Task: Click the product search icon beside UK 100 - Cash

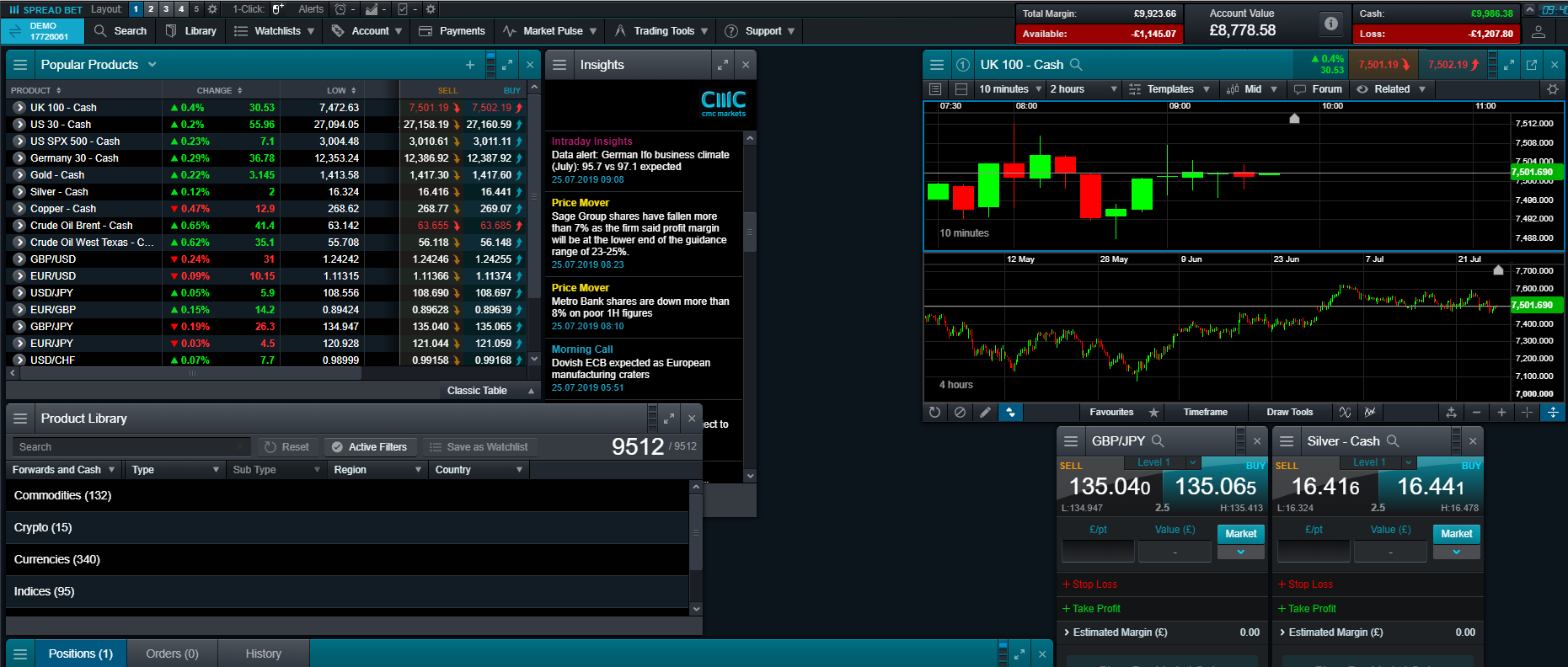Action: click(x=1076, y=65)
